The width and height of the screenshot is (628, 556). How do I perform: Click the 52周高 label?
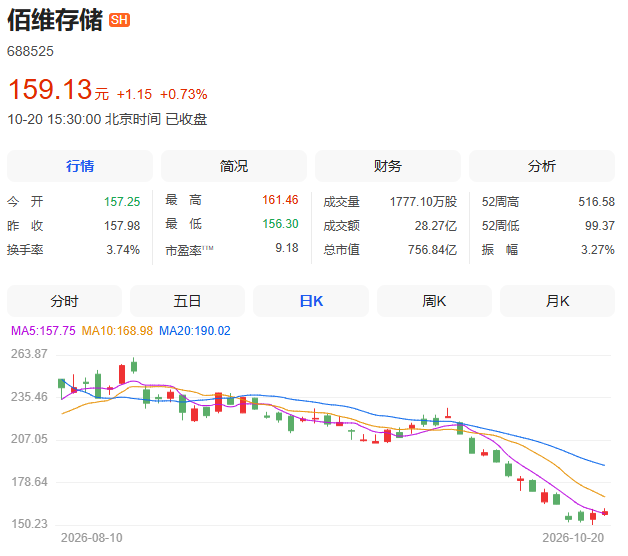(500, 202)
